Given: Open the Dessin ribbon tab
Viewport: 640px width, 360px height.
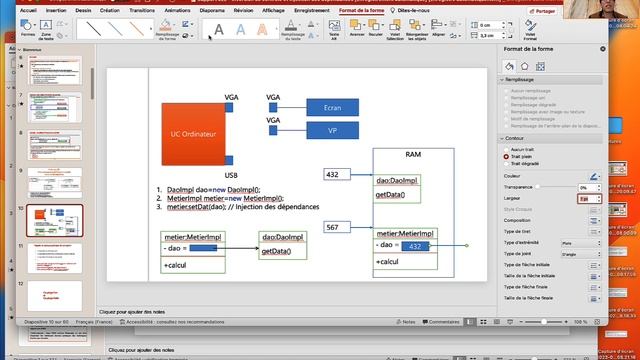Looking at the screenshot, I should 83,10.
